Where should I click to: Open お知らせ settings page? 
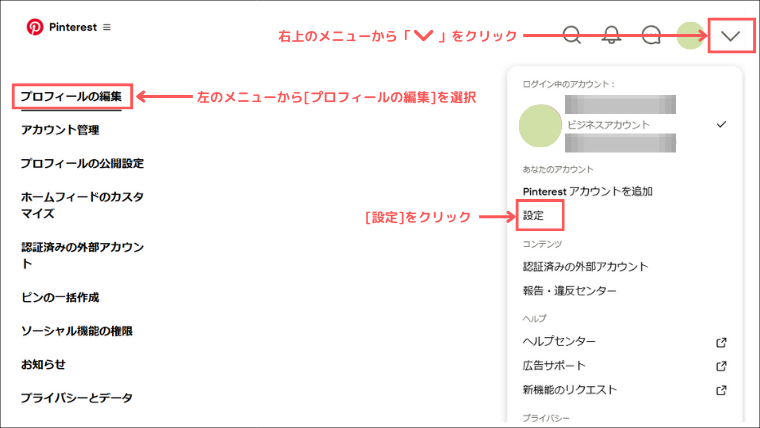pyautogui.click(x=43, y=365)
